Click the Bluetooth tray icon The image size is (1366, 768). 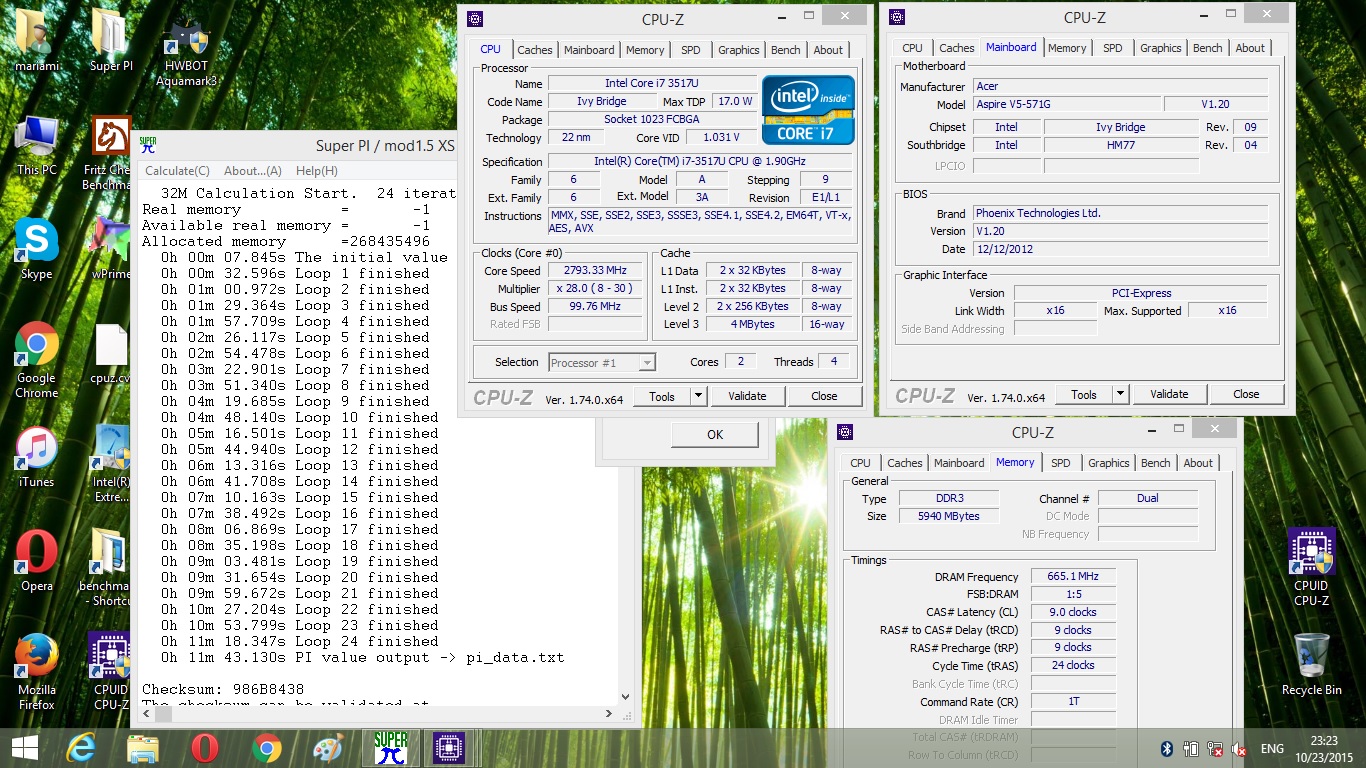1166,749
